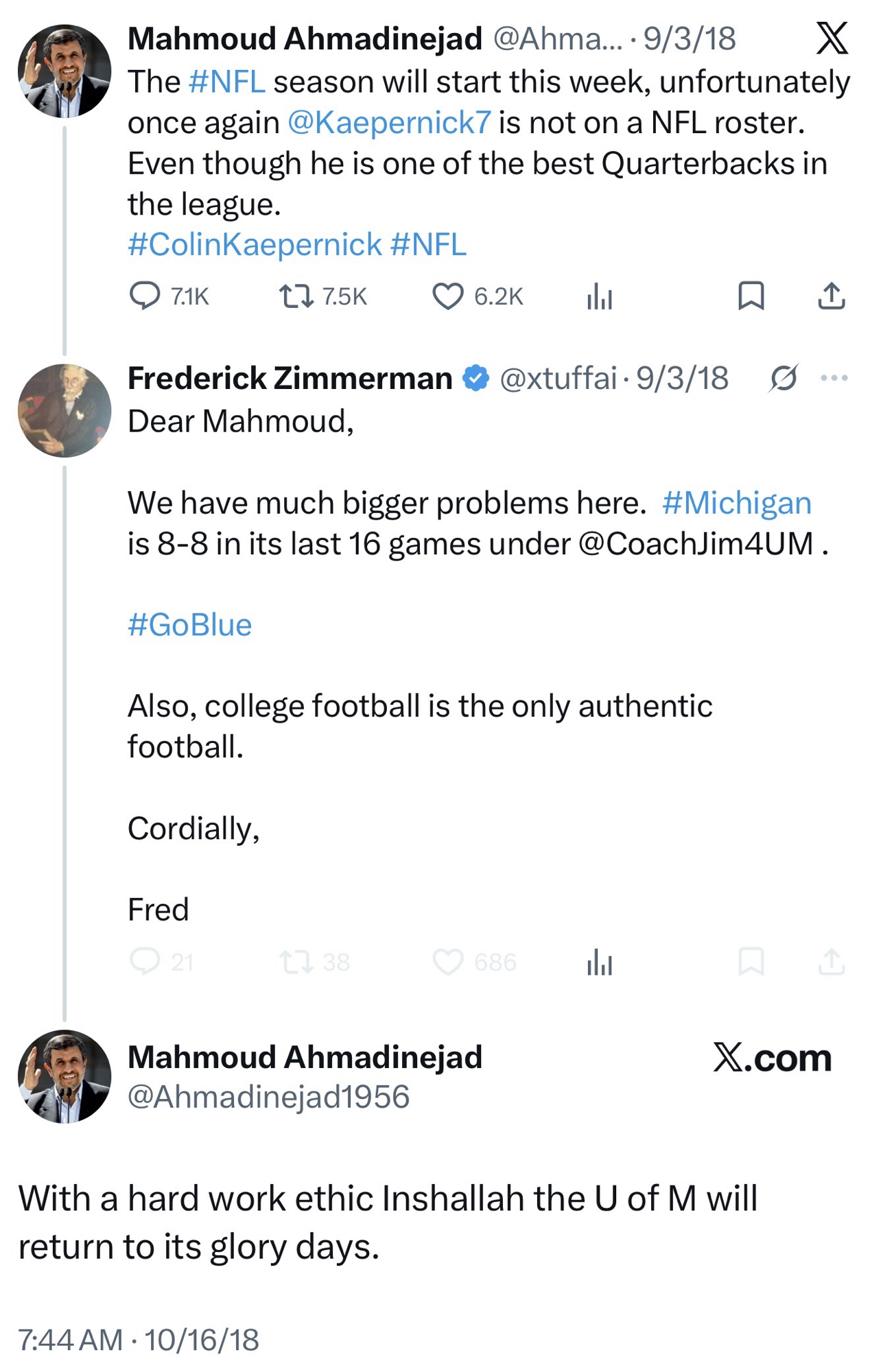Reply to Ahmadinejad's NFL tweet

145,296
